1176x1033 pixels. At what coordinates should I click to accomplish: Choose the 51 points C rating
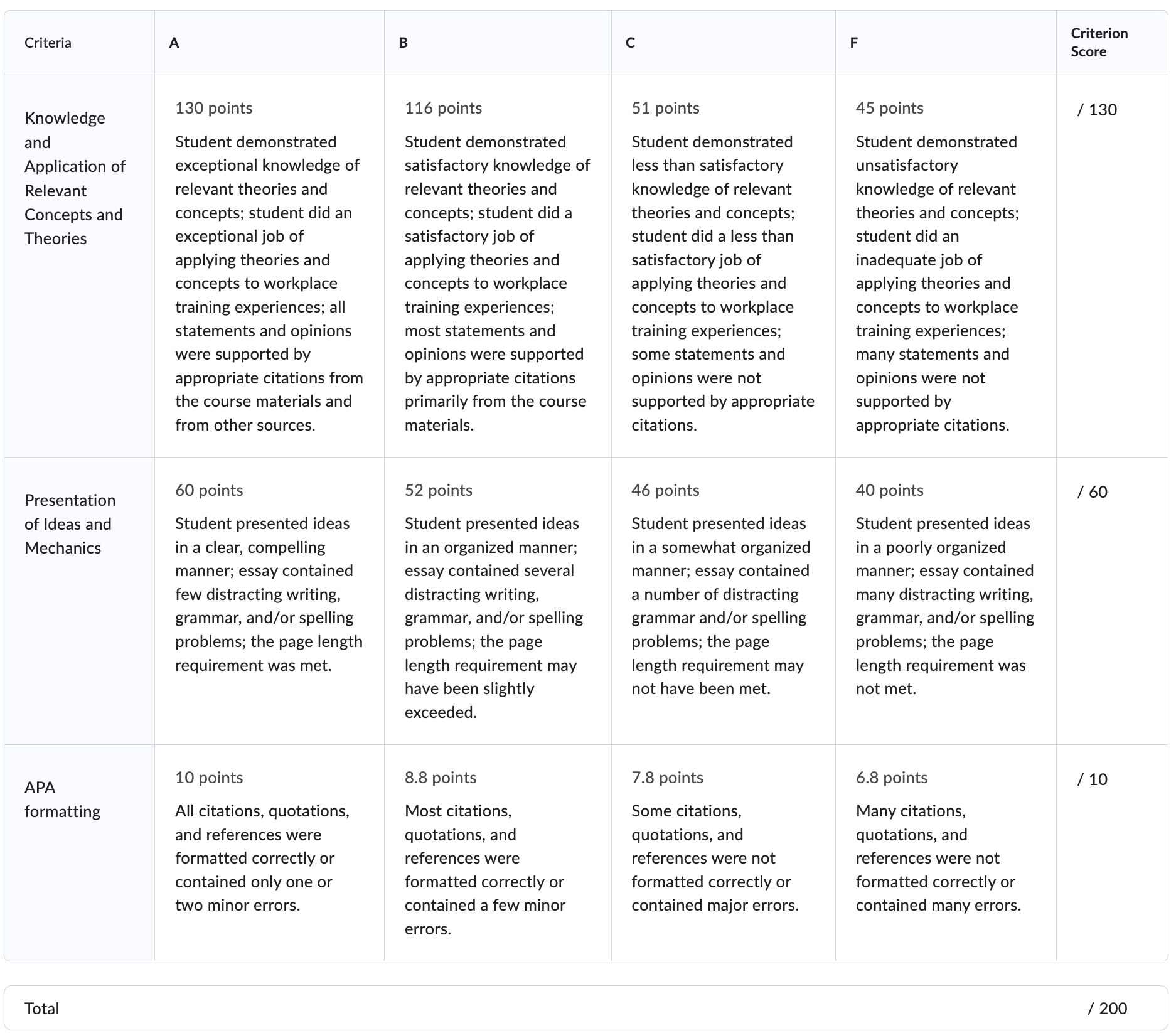(x=723, y=266)
